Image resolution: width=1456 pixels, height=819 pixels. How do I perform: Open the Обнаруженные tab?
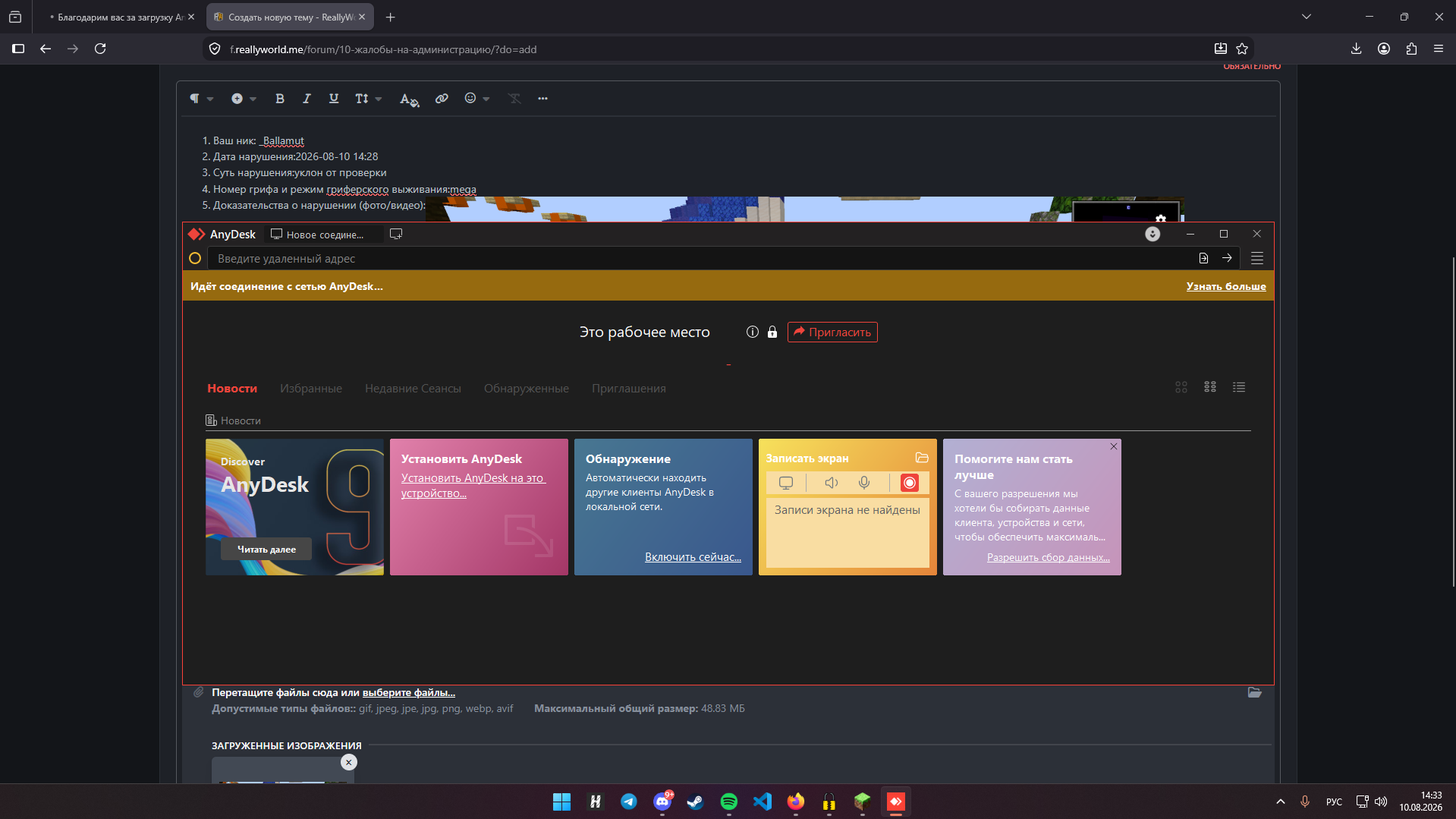pos(527,389)
